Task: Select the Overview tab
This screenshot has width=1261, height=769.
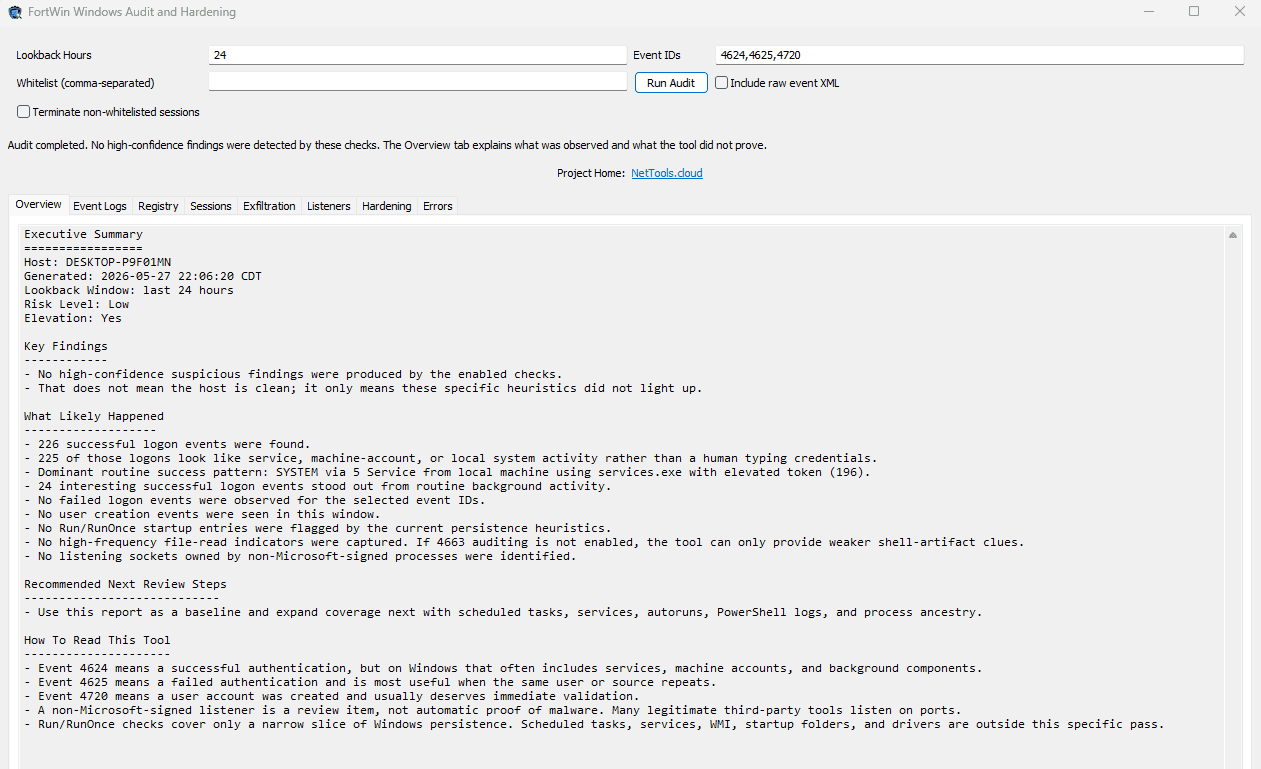Action: (x=38, y=204)
